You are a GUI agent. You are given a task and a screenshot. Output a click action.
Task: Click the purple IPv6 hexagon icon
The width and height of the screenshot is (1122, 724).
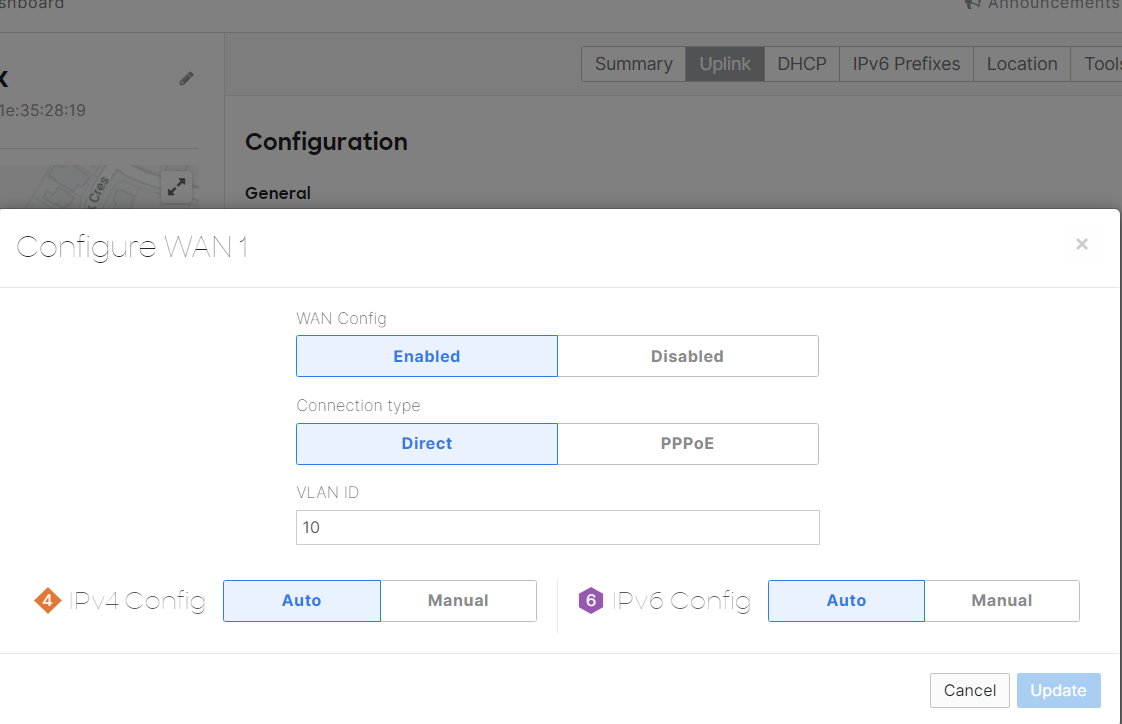(591, 600)
